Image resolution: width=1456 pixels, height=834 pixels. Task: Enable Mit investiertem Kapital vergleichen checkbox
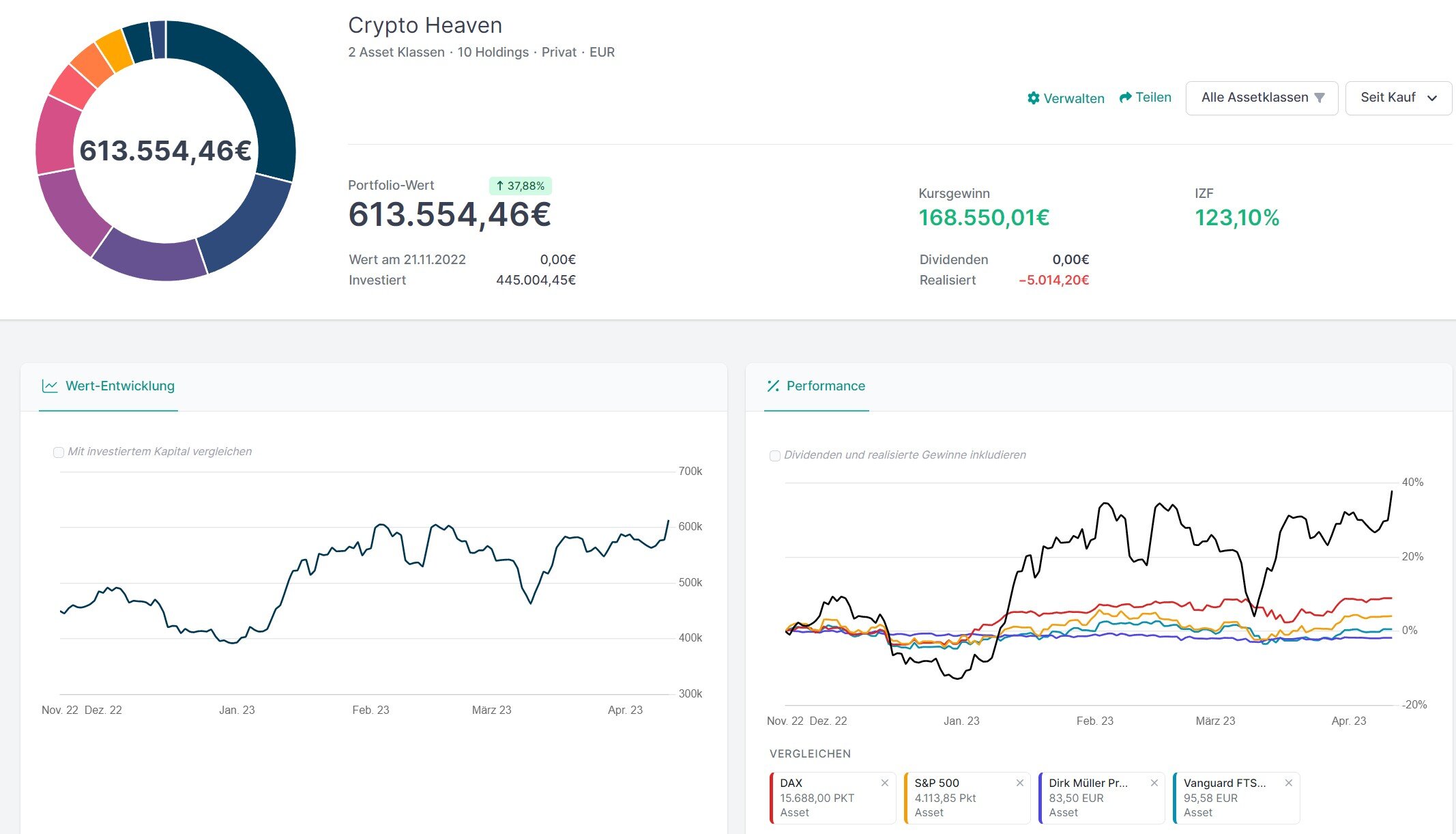pyautogui.click(x=59, y=452)
